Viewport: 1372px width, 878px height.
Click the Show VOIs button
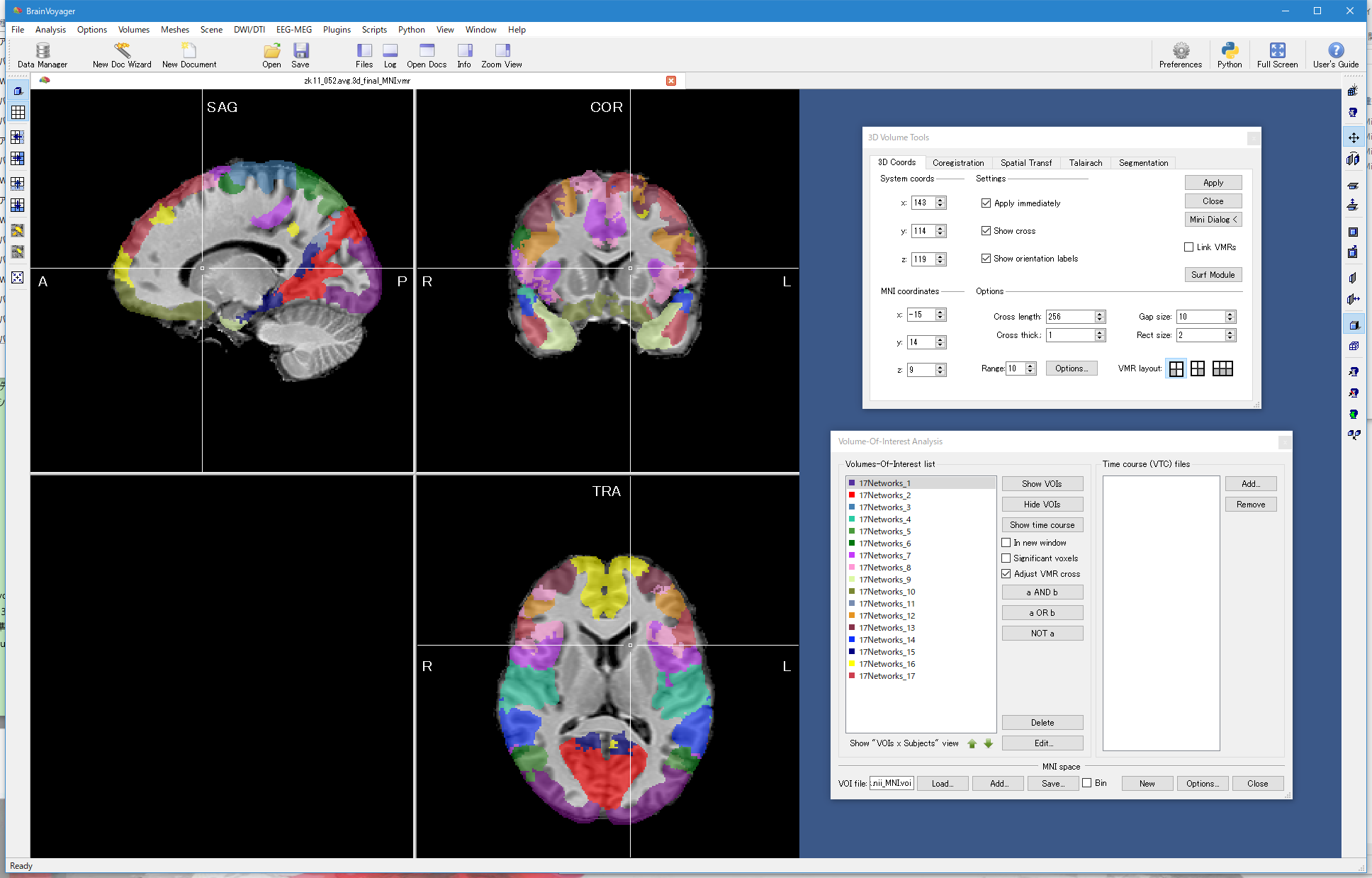[x=1042, y=484]
